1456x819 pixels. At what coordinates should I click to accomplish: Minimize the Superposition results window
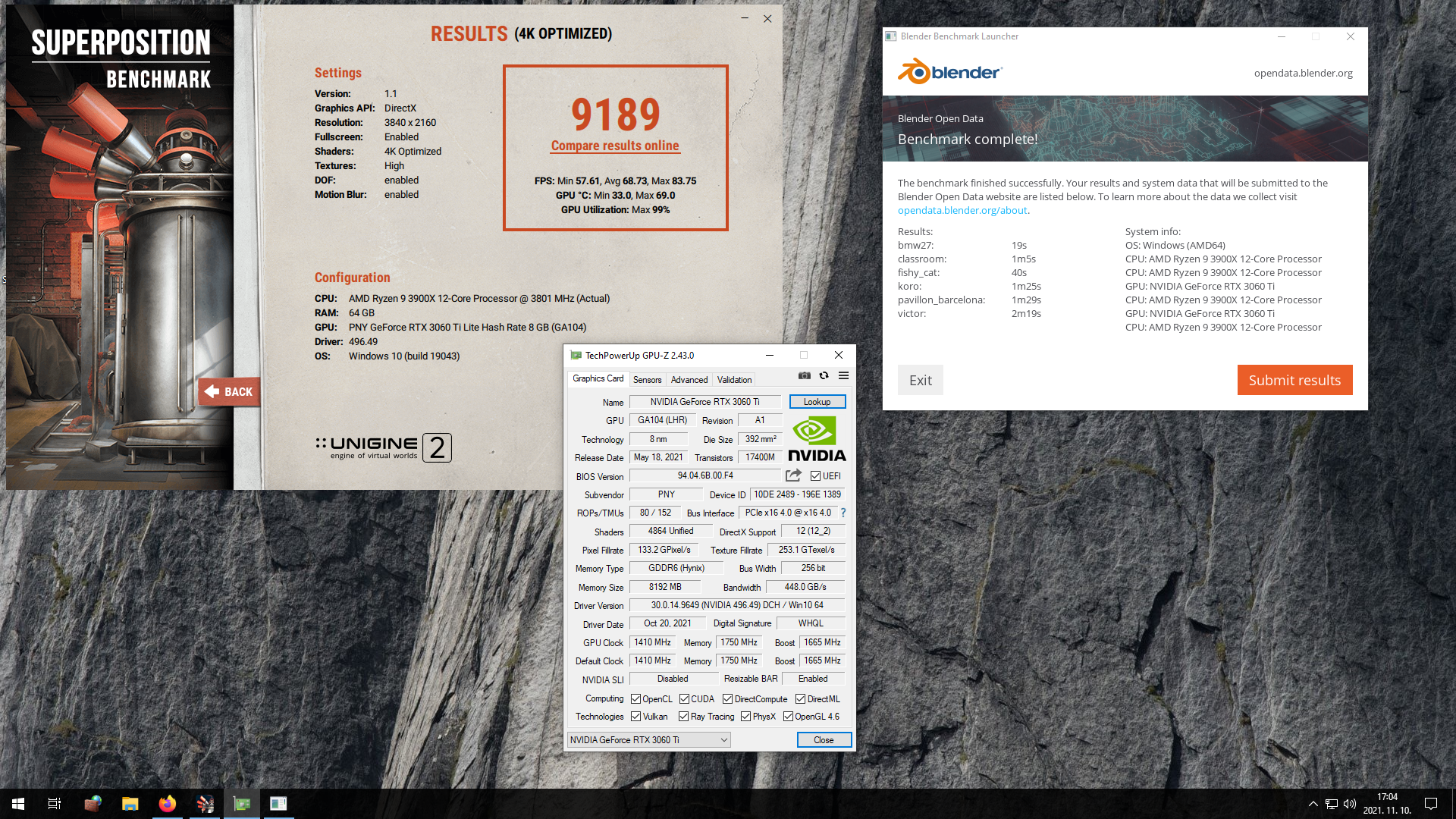click(x=745, y=18)
